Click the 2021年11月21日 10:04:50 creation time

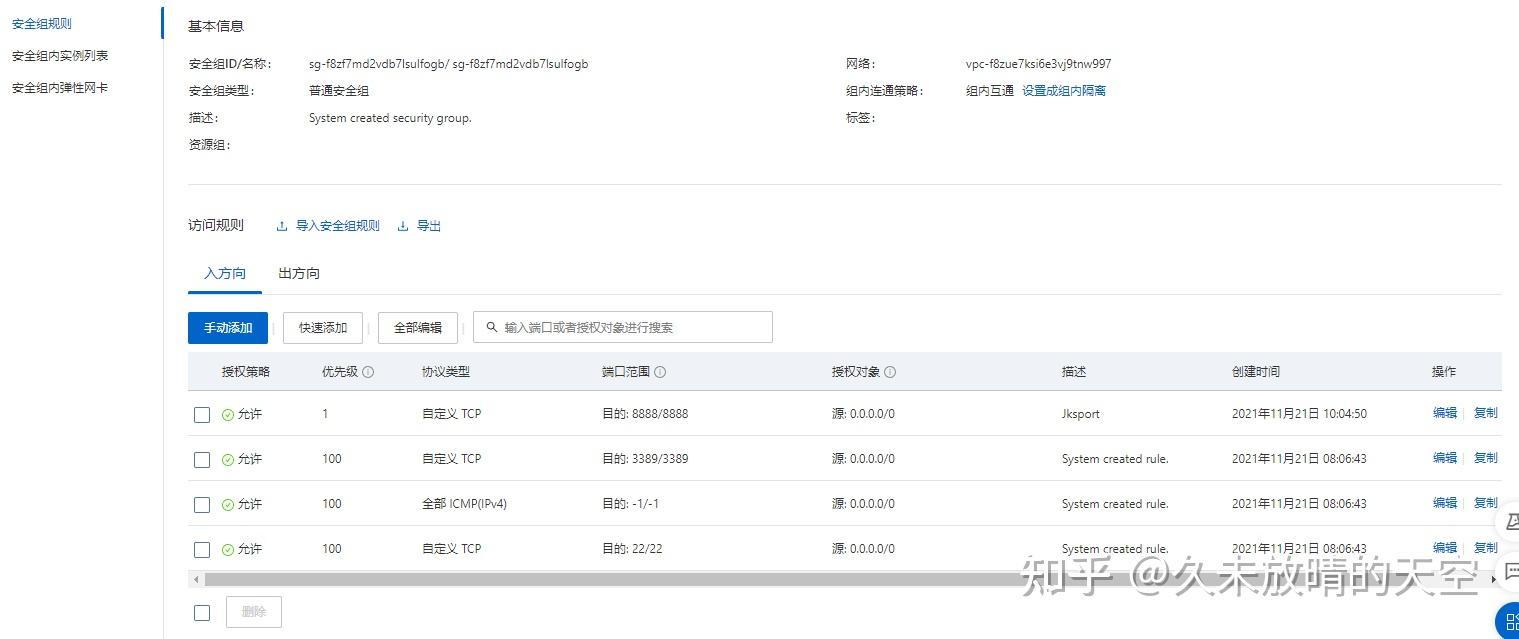coord(1299,414)
